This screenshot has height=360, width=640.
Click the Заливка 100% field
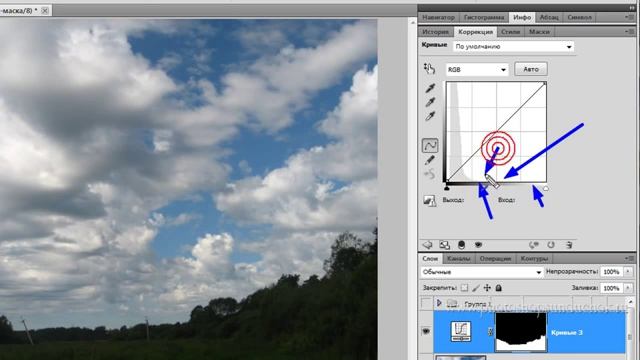coord(611,288)
